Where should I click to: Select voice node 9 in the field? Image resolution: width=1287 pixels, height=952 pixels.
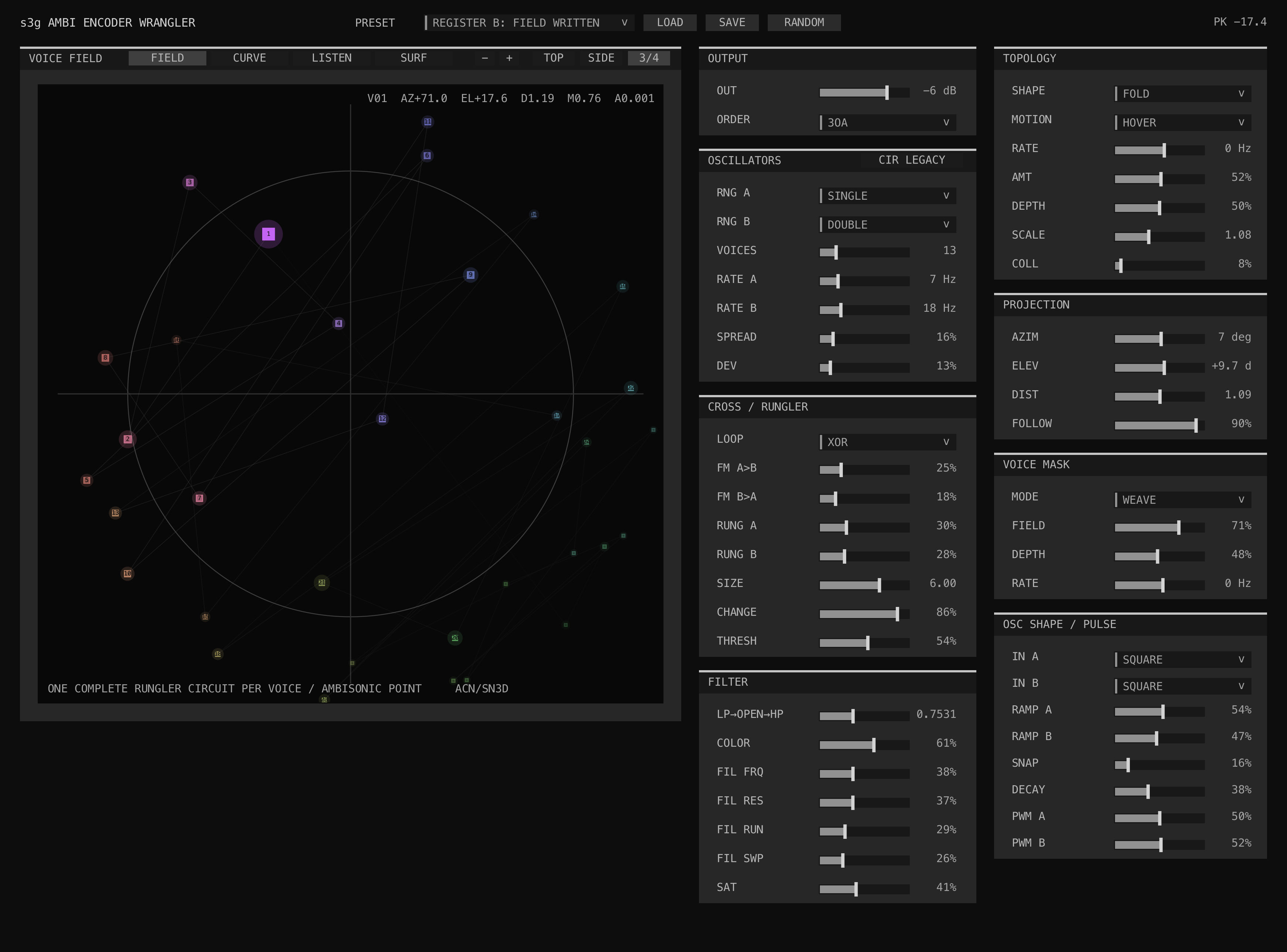tap(471, 275)
